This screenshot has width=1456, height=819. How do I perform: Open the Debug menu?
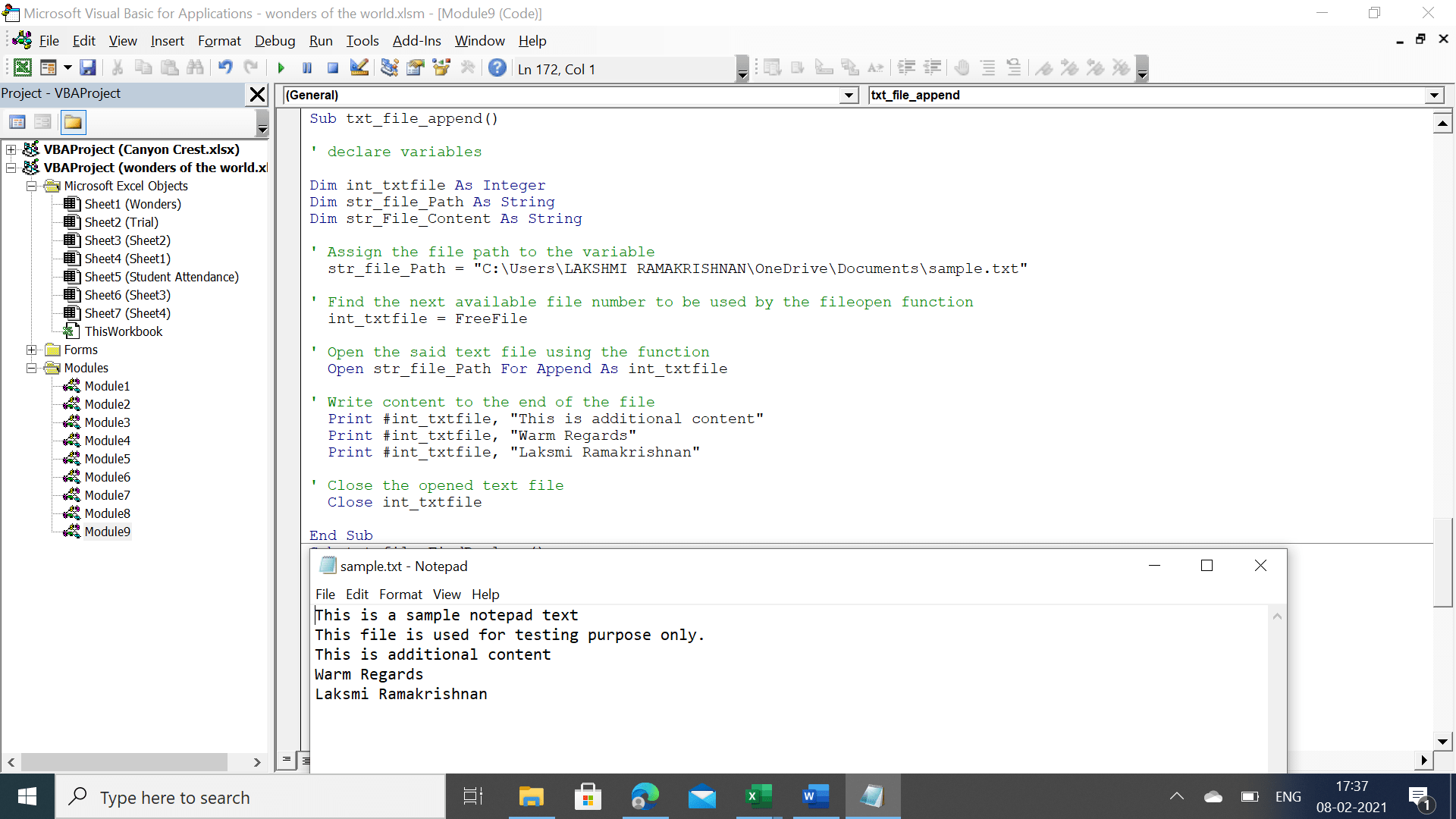(x=275, y=41)
